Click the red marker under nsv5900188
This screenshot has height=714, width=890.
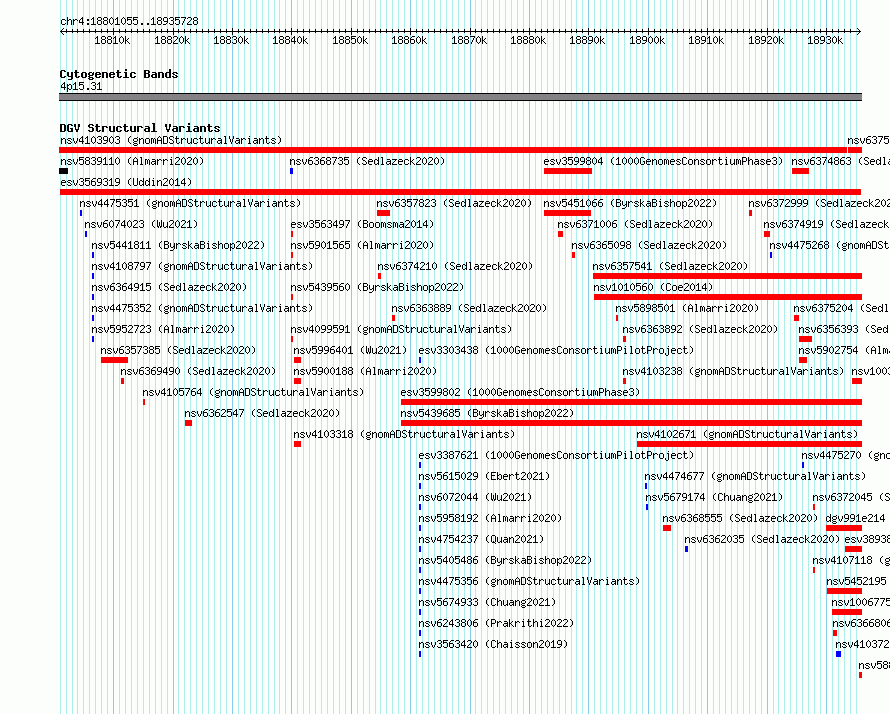pyautogui.click(x=297, y=381)
